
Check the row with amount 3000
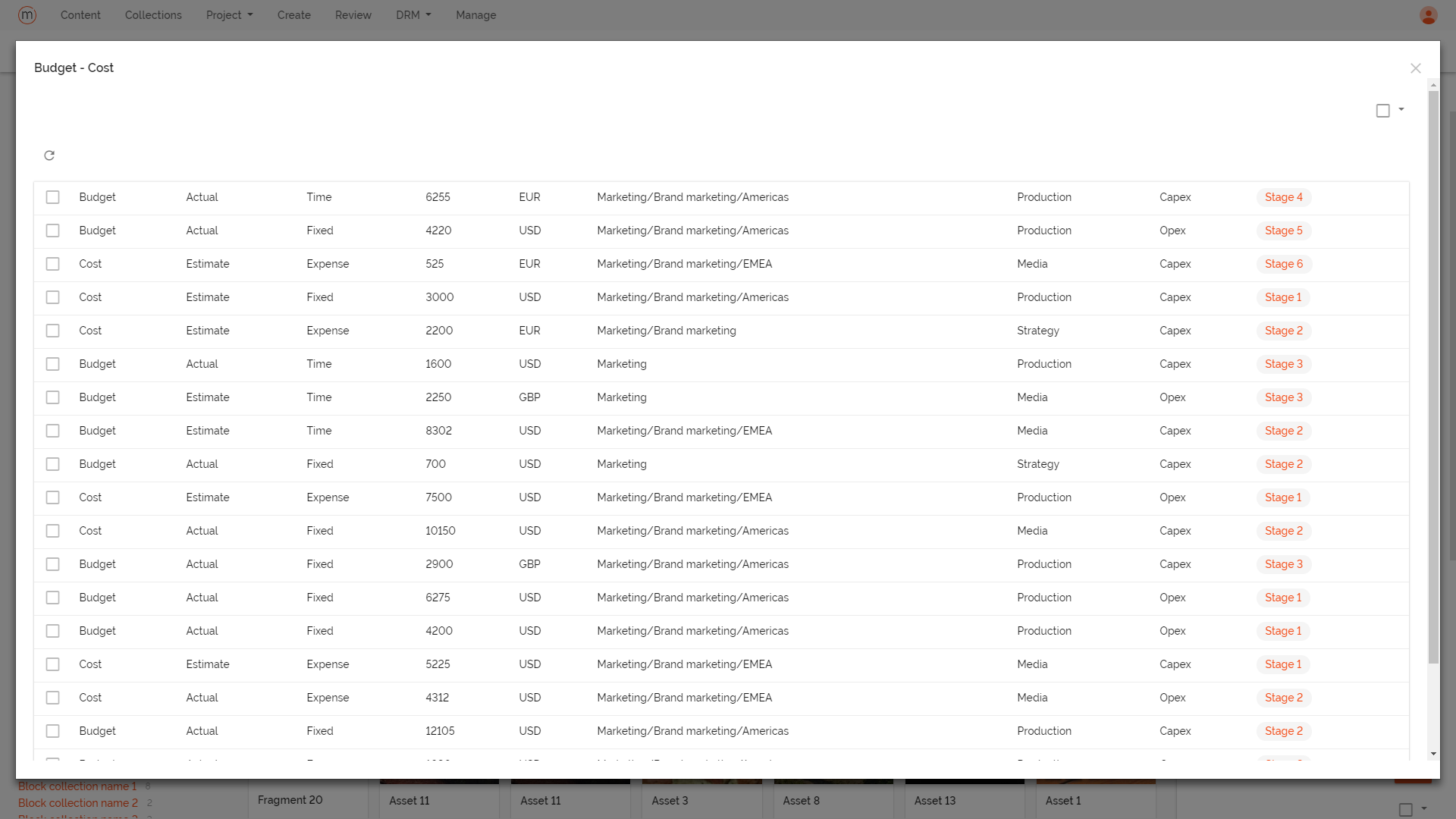click(x=52, y=297)
